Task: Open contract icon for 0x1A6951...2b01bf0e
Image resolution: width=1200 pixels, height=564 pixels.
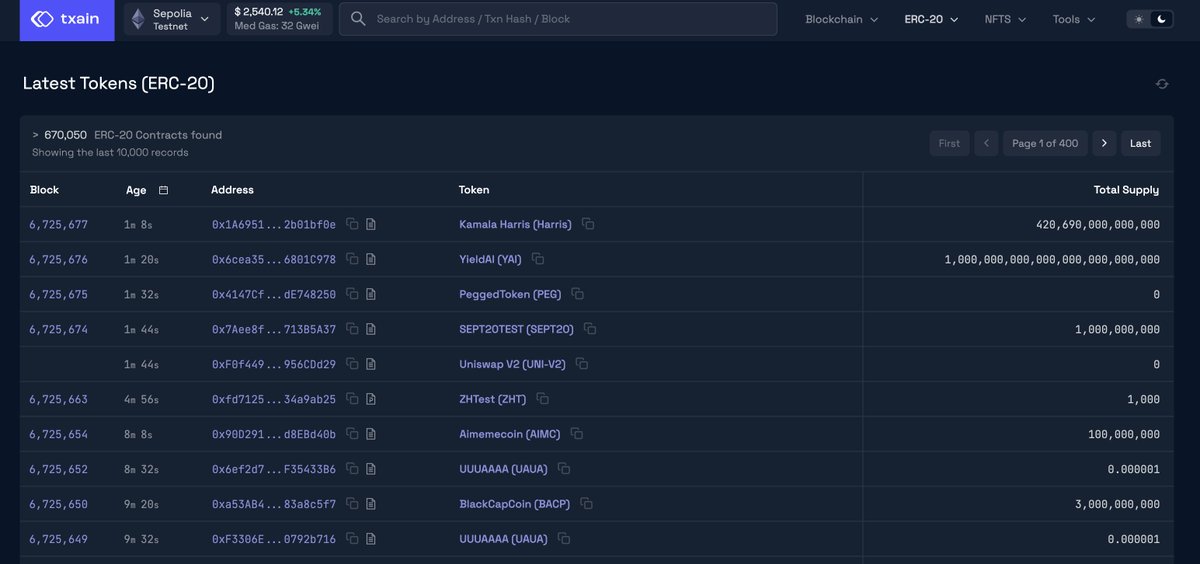Action: (x=371, y=225)
